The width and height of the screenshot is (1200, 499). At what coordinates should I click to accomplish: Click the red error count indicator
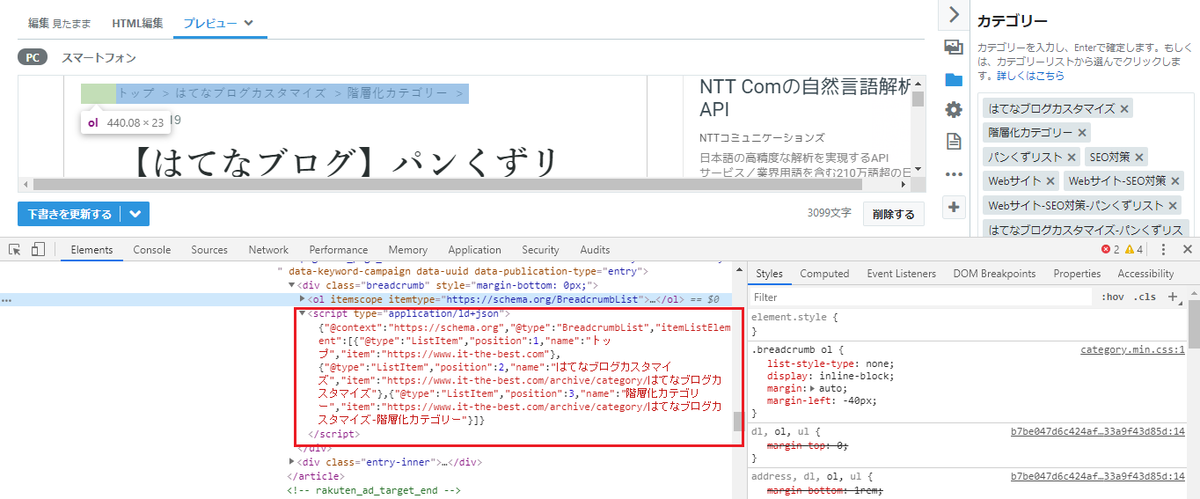[x=1111, y=250]
